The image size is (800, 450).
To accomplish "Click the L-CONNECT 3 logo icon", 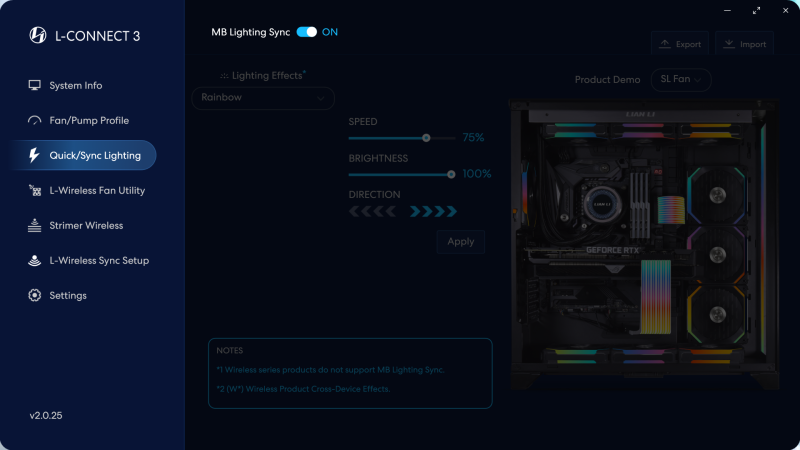I will [38, 35].
